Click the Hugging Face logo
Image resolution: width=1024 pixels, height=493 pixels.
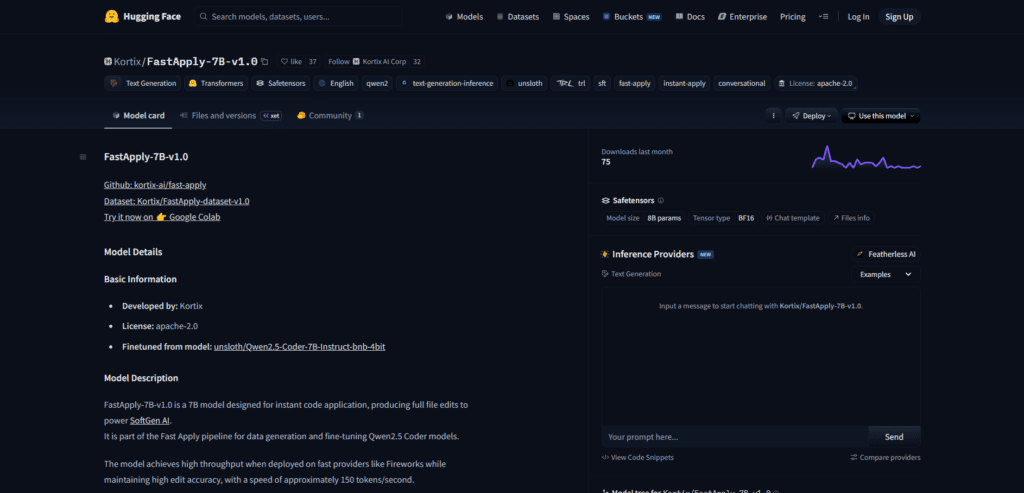pos(142,16)
